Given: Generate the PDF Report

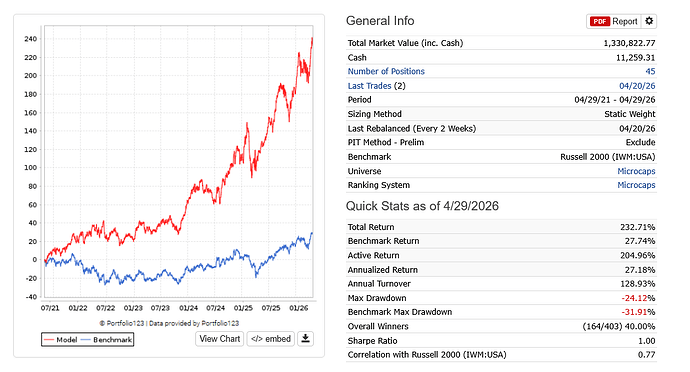Looking at the screenshot, I should (614, 21).
